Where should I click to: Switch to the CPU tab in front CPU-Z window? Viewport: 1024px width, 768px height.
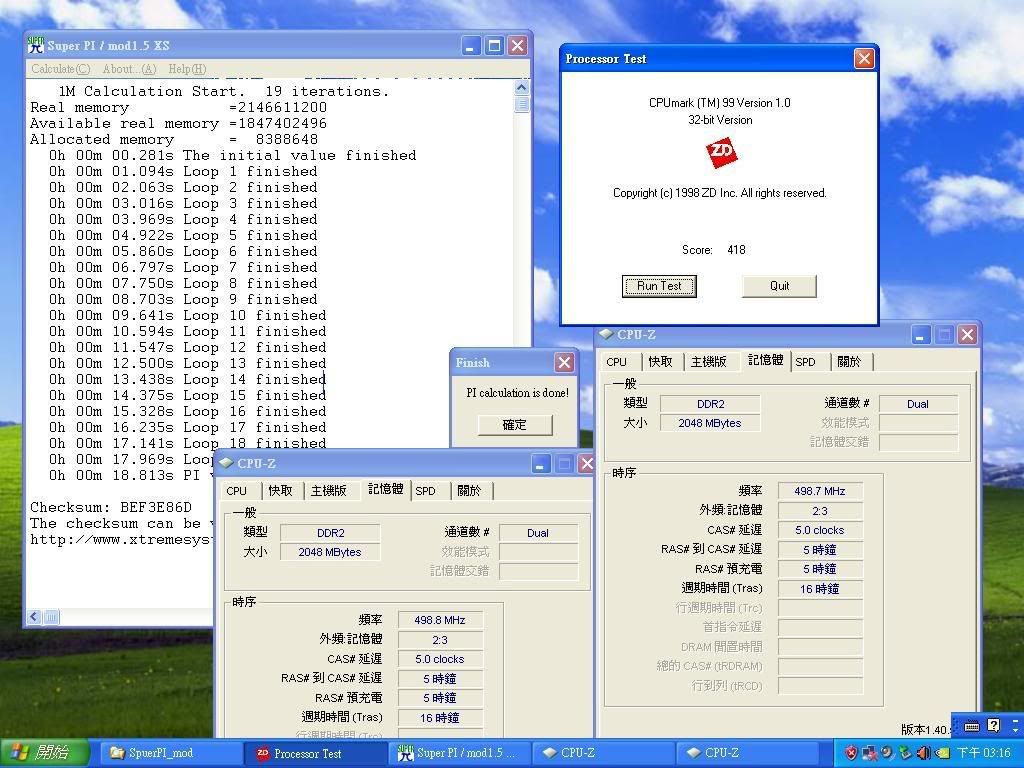tap(236, 491)
